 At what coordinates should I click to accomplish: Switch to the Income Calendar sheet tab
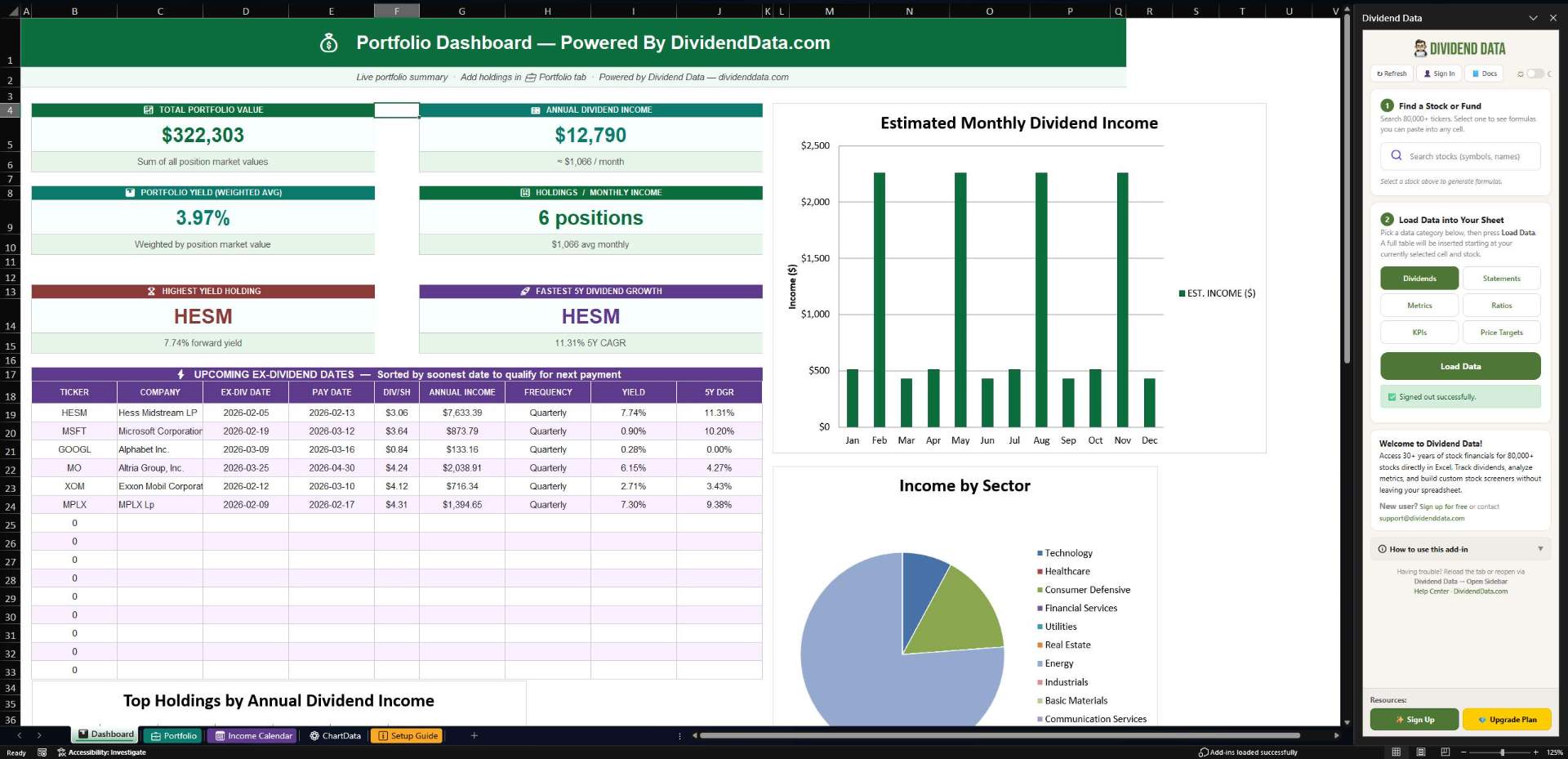[253, 735]
